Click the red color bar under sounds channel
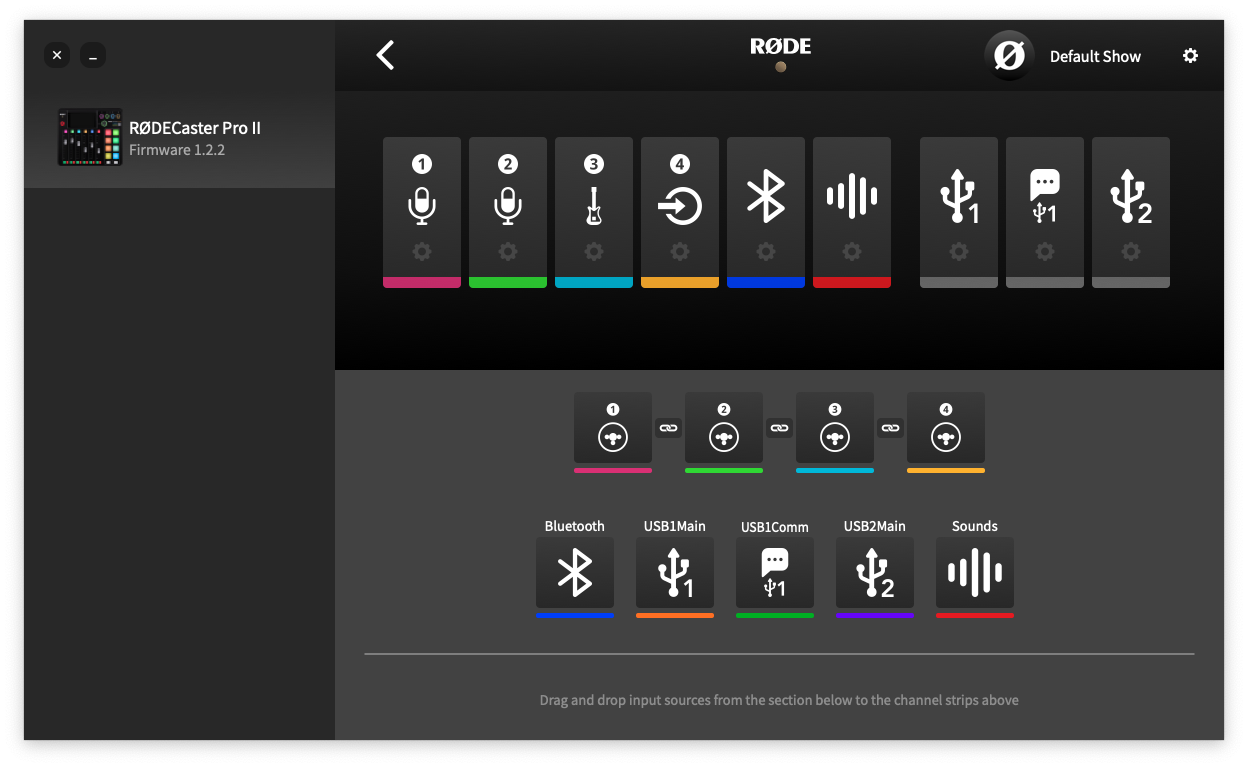This screenshot has height=768, width=1248. click(x=852, y=283)
